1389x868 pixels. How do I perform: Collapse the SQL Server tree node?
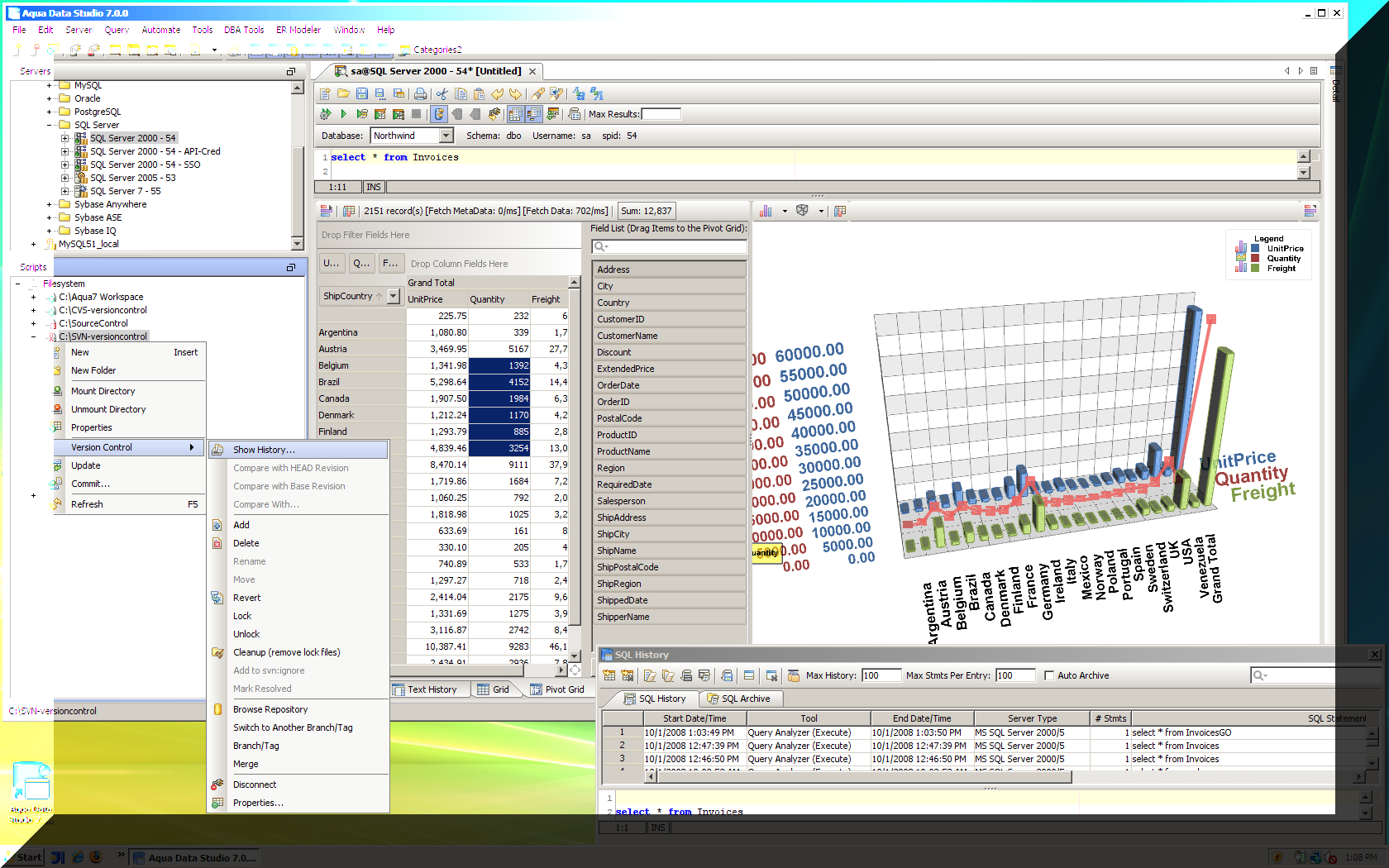point(49,125)
